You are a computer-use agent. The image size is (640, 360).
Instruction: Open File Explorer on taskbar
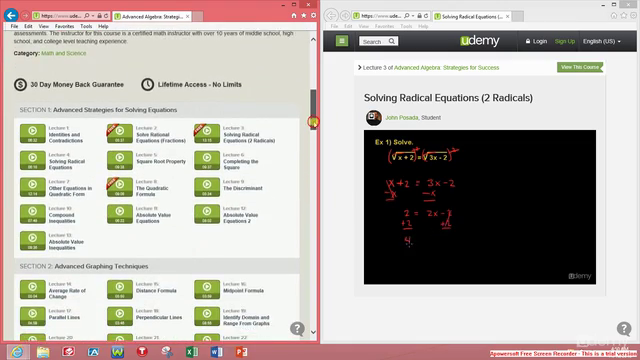point(43,352)
